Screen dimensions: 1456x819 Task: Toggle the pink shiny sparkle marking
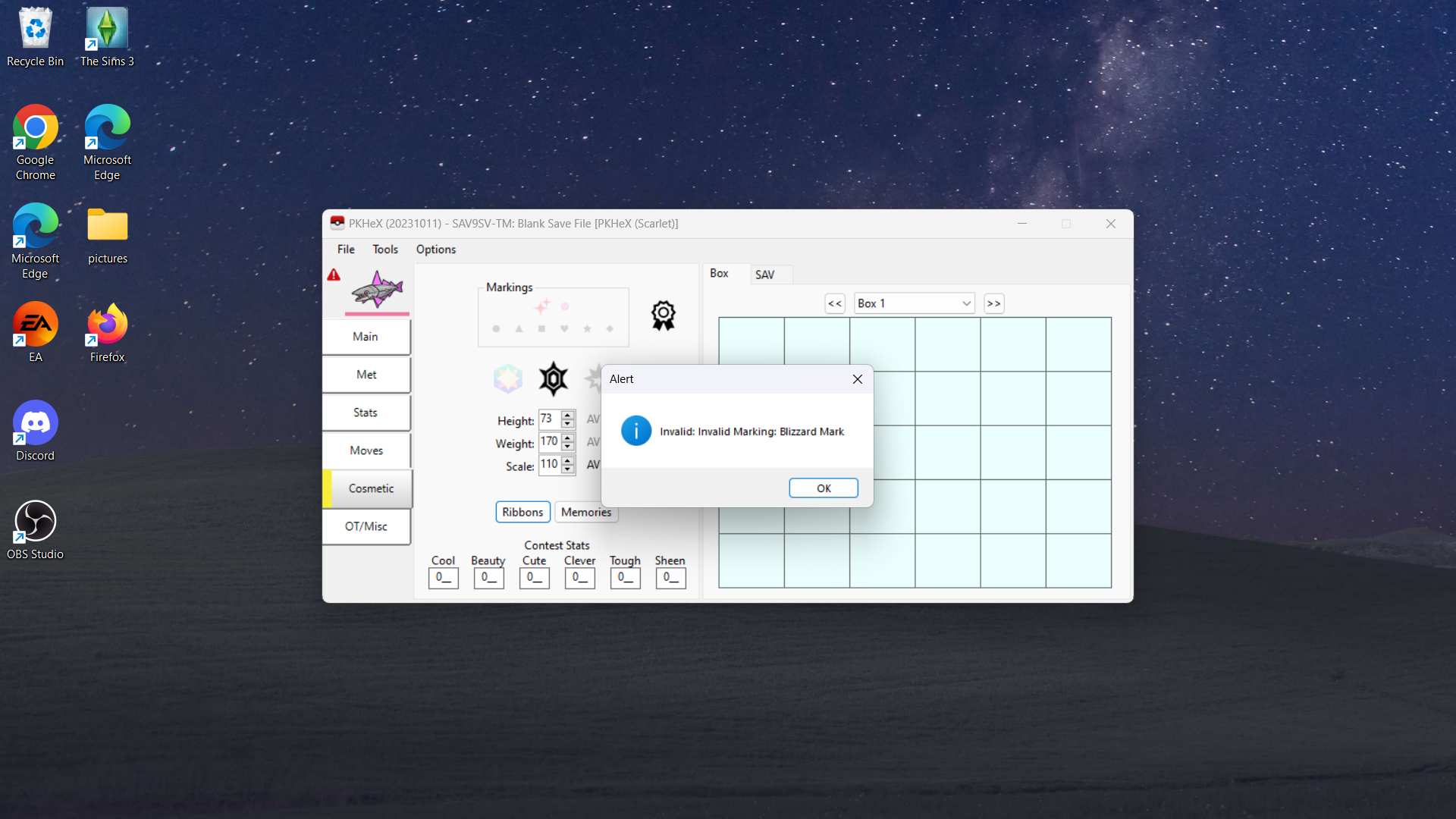click(x=541, y=306)
